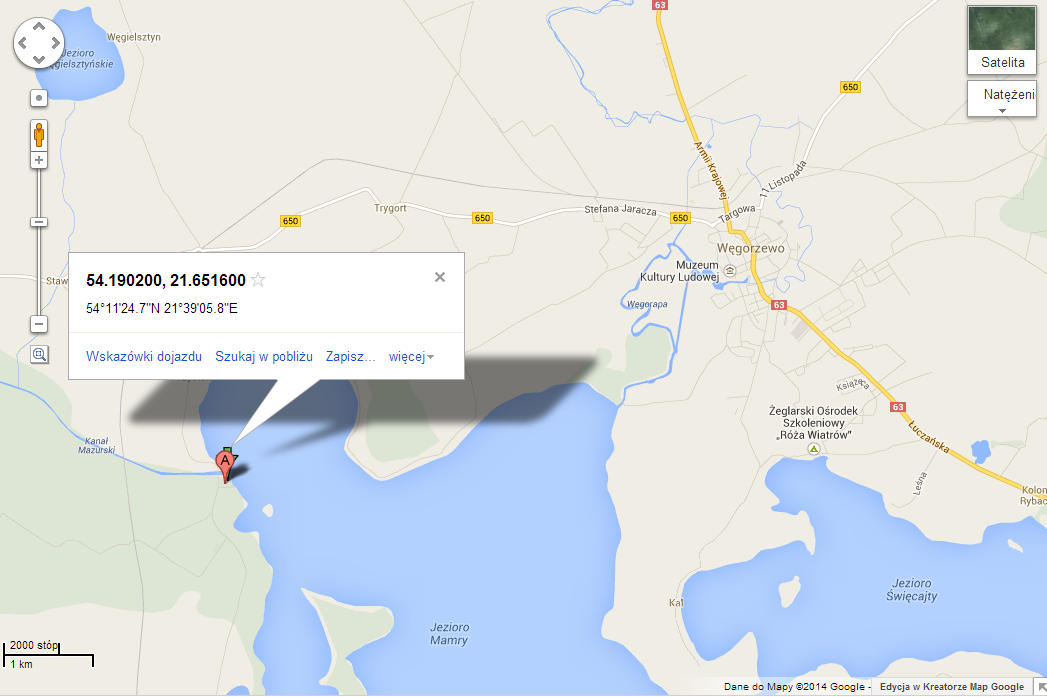Expand the więcej options menu

[411, 357]
